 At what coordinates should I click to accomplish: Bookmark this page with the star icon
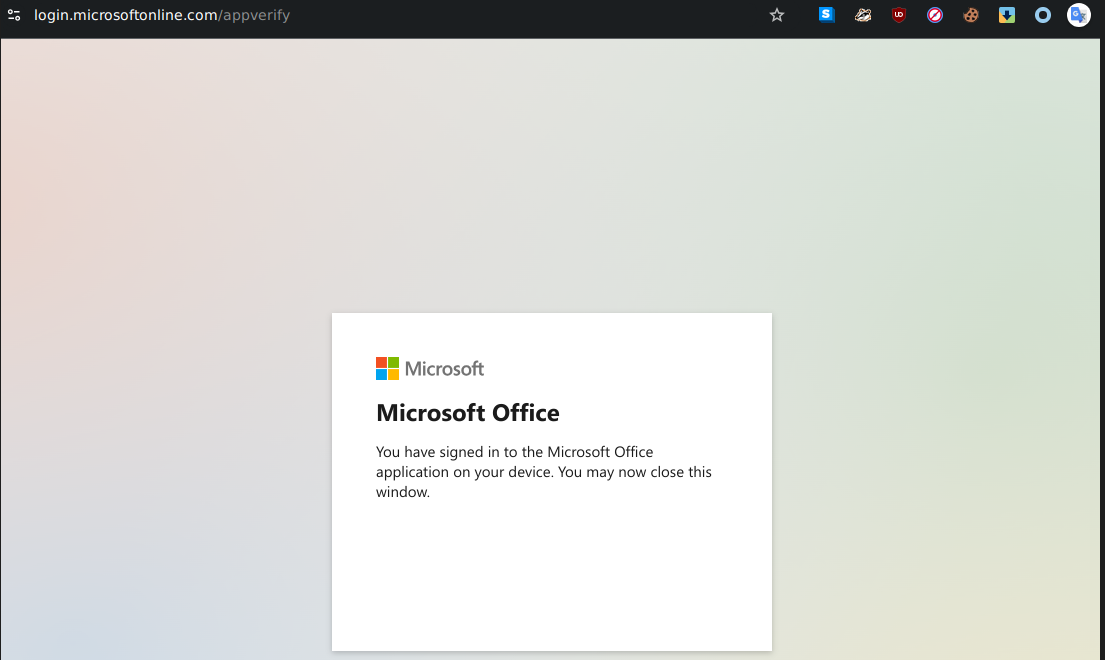click(777, 15)
